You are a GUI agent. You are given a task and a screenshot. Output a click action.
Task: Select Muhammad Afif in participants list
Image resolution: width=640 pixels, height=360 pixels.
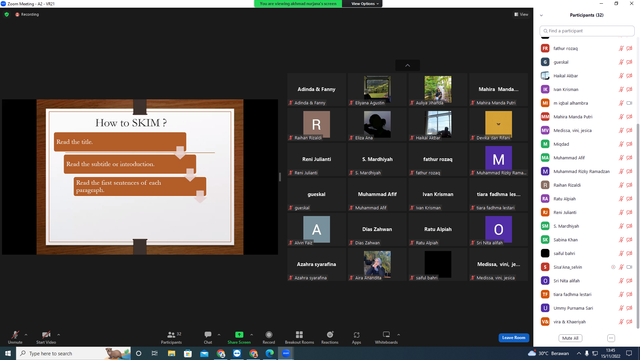click(586, 158)
